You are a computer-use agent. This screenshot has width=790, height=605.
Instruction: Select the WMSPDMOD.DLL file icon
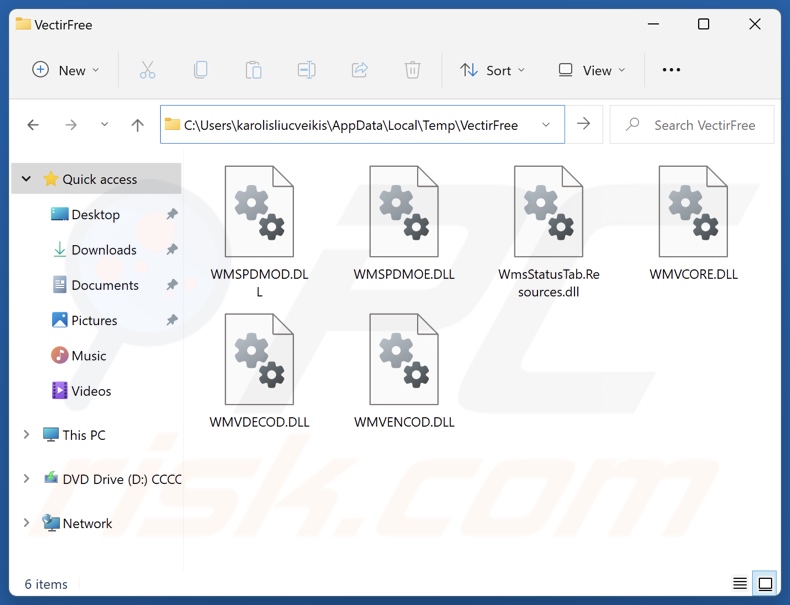259,212
